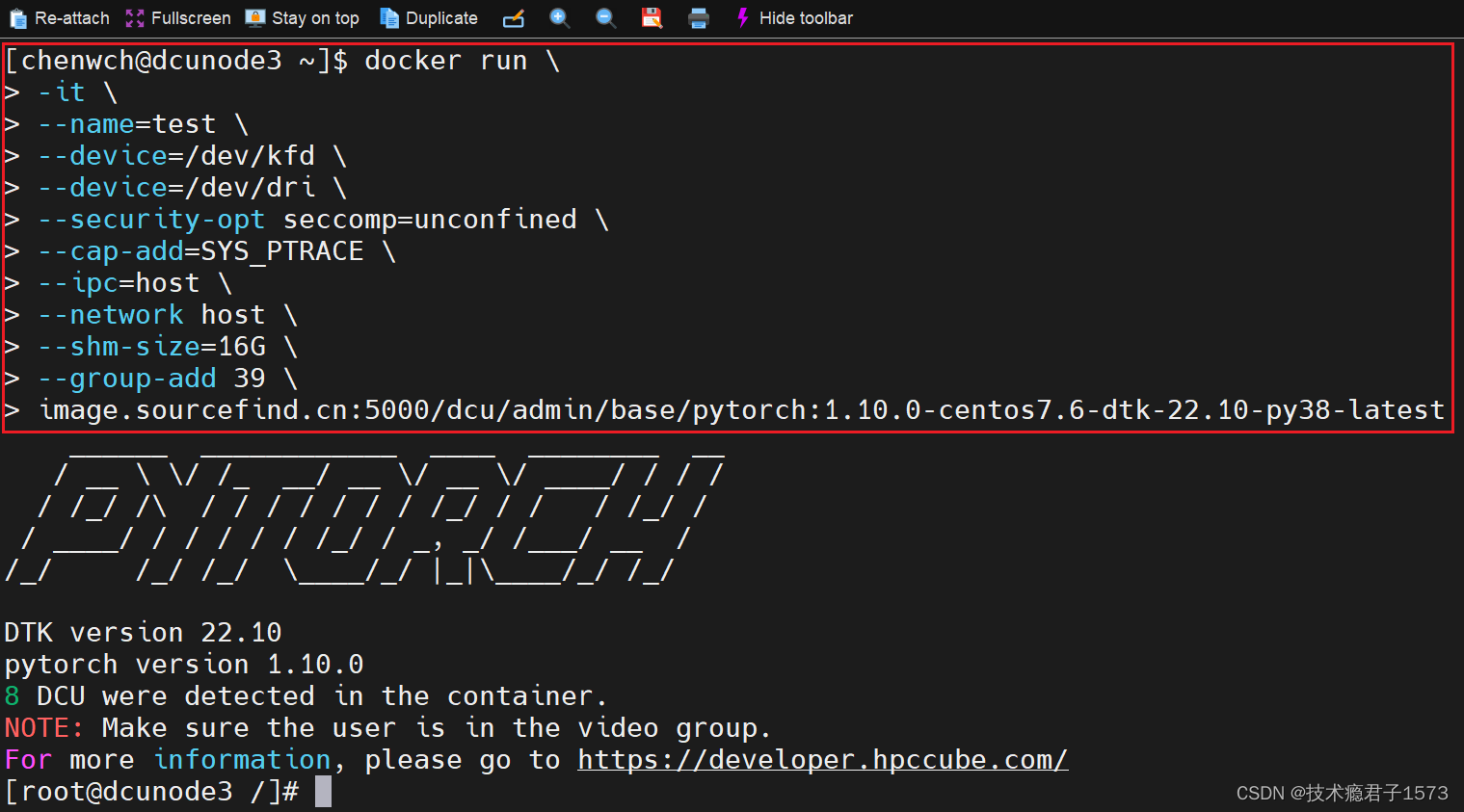Screen dimensions: 1464x812
Task: Click the red "NOTE:" text
Action: point(44,728)
